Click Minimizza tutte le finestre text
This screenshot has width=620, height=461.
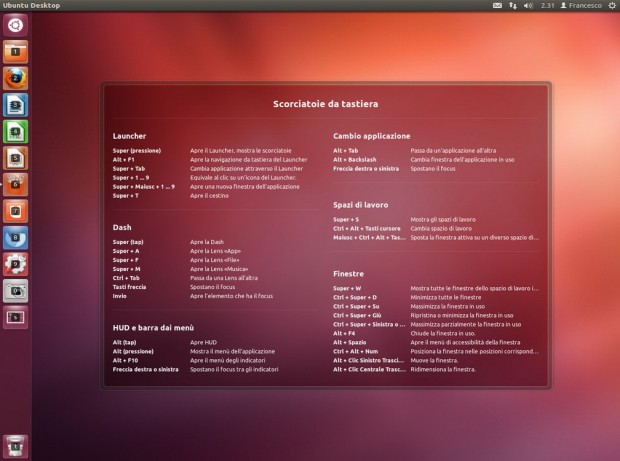[446, 297]
